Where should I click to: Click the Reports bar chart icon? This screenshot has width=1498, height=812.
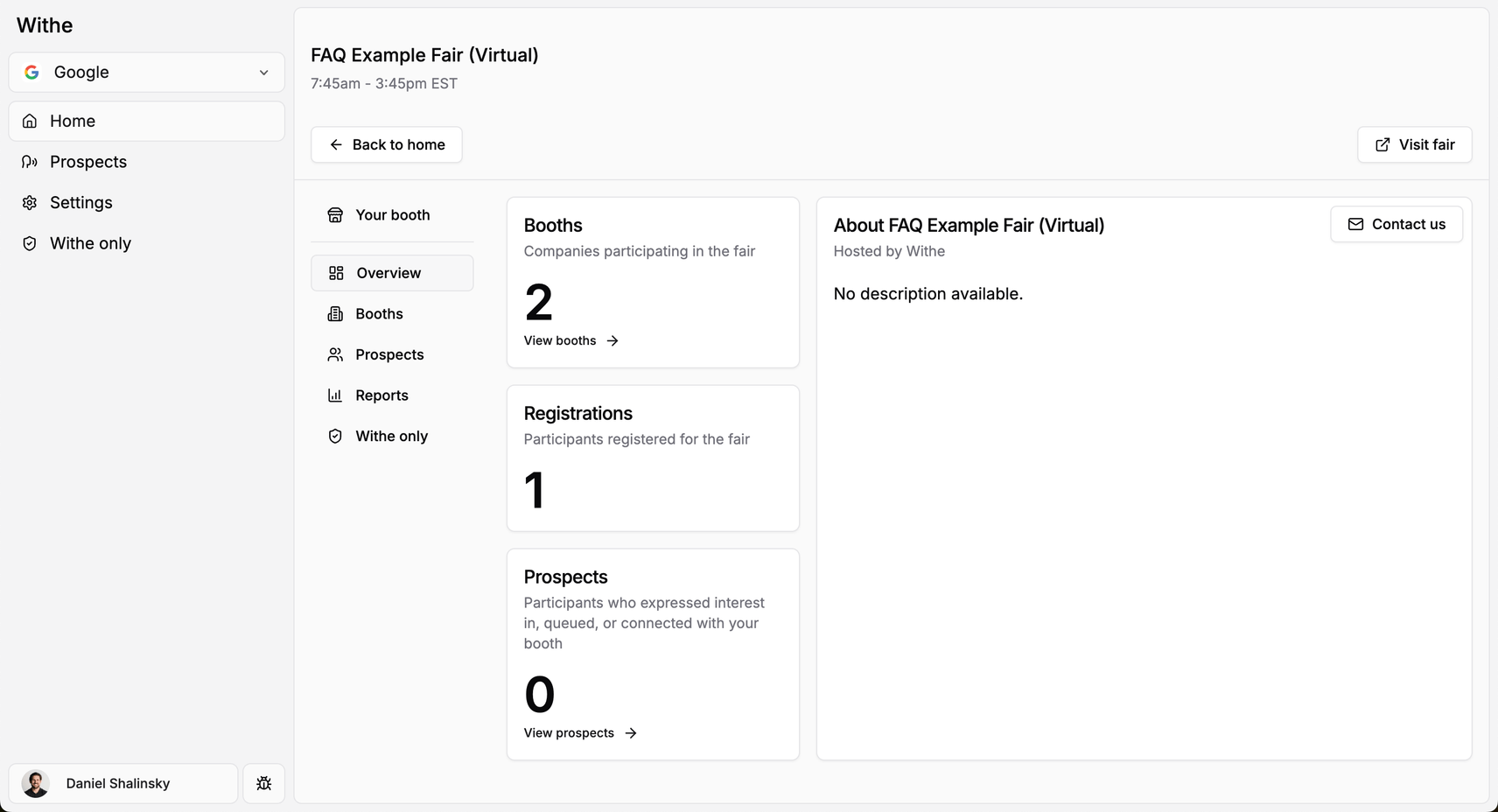335,395
